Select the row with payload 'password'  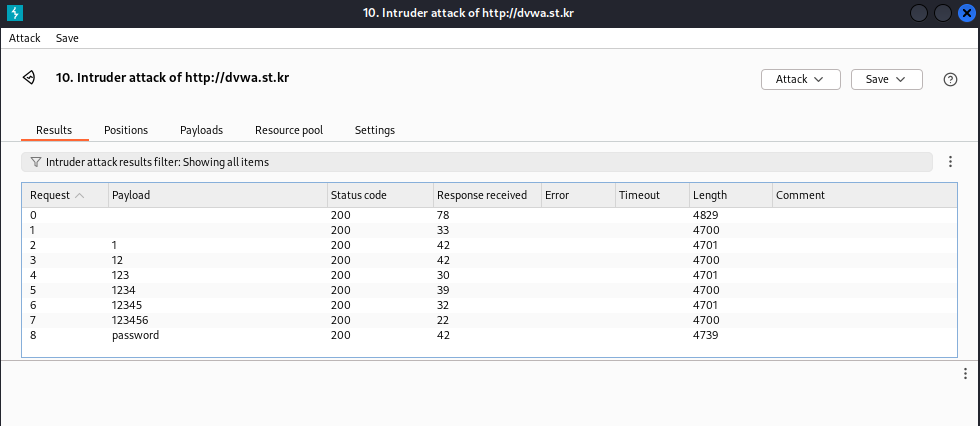(x=489, y=335)
